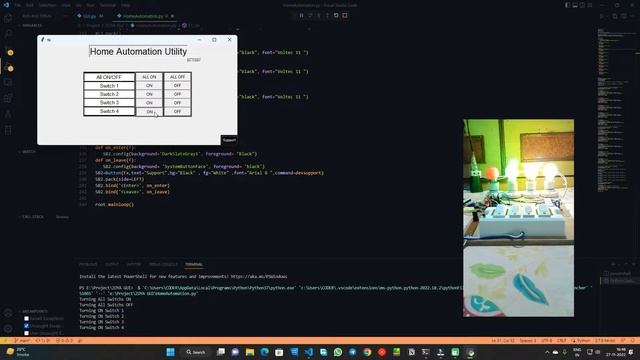
Task: Toggle User Uncaught Exceptions breakpoint checkbox
Action: pos(27,333)
